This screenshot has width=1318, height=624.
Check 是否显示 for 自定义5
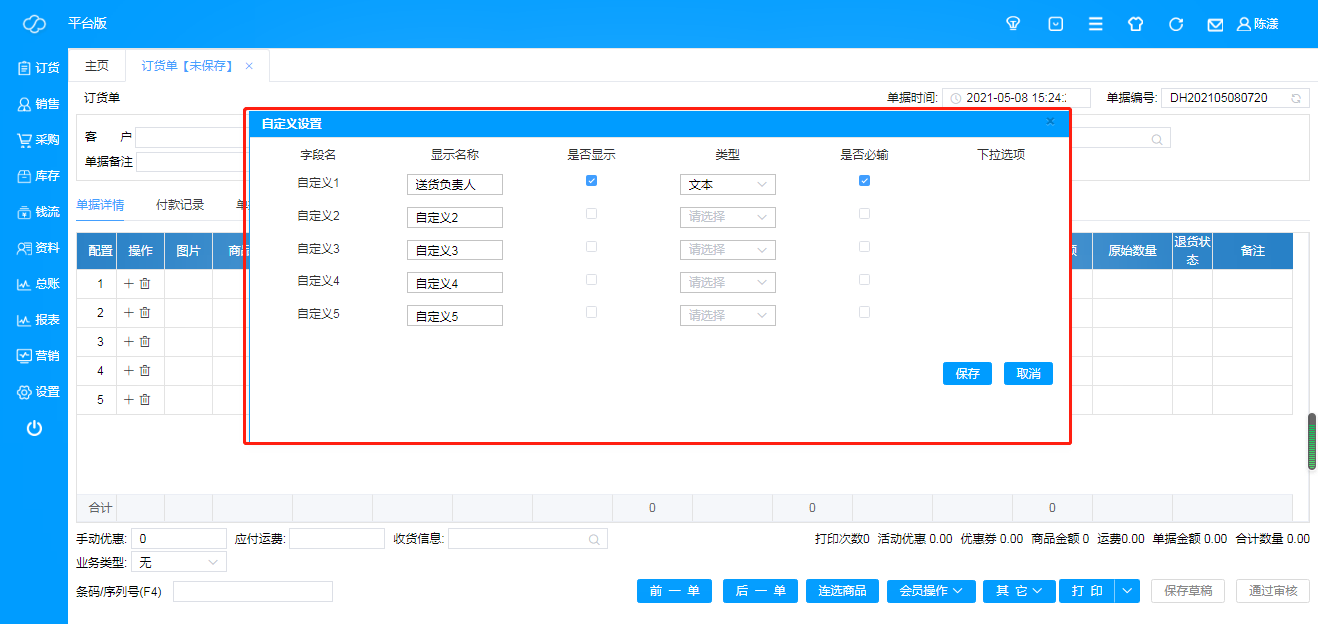[591, 313]
